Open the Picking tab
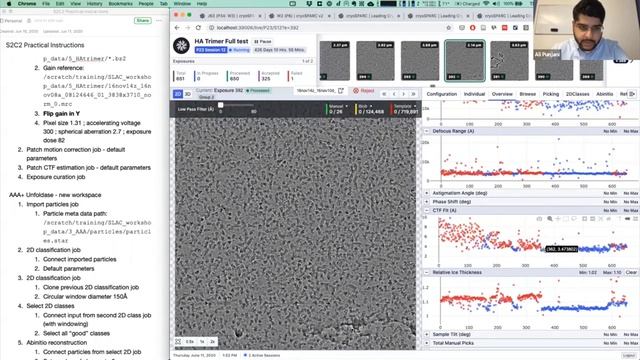640x360 pixels. (x=551, y=94)
